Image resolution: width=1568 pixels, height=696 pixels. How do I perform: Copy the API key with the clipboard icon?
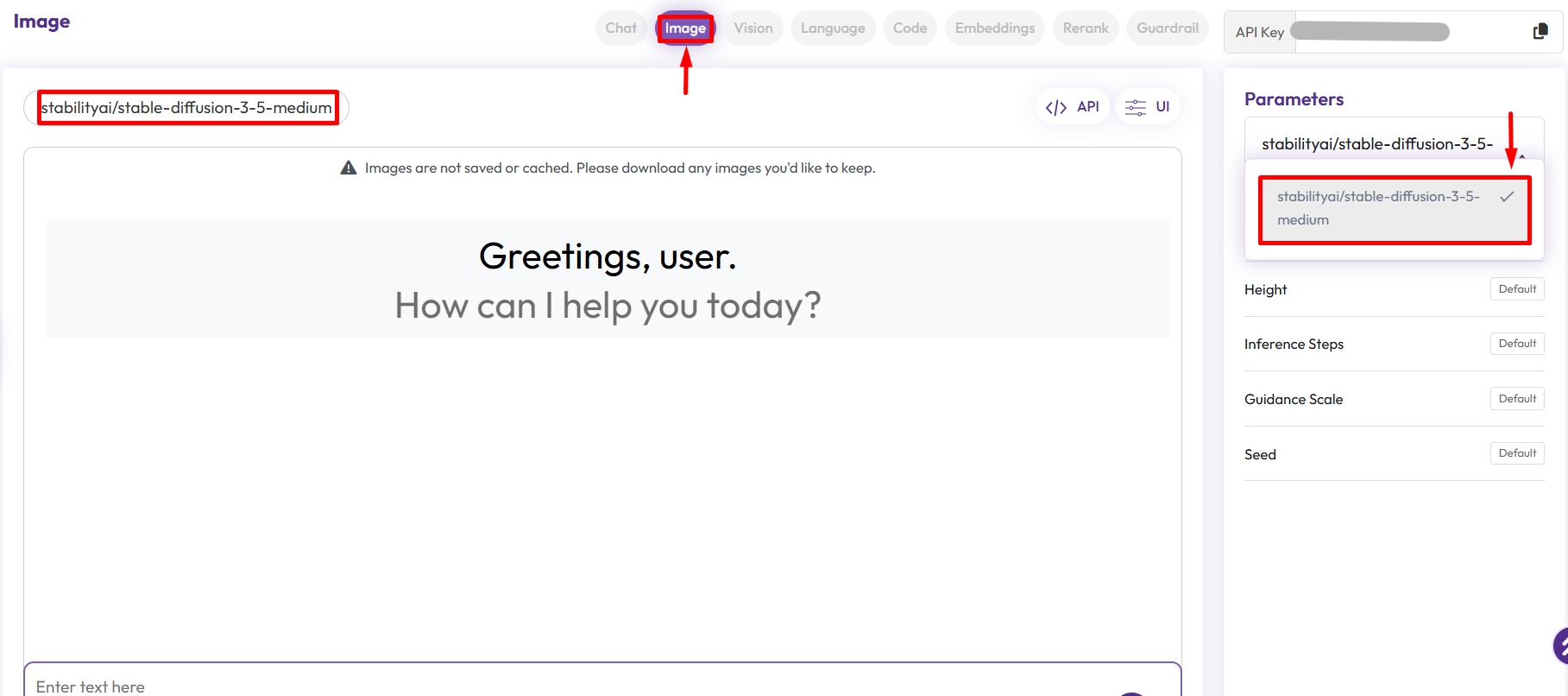[x=1540, y=32]
